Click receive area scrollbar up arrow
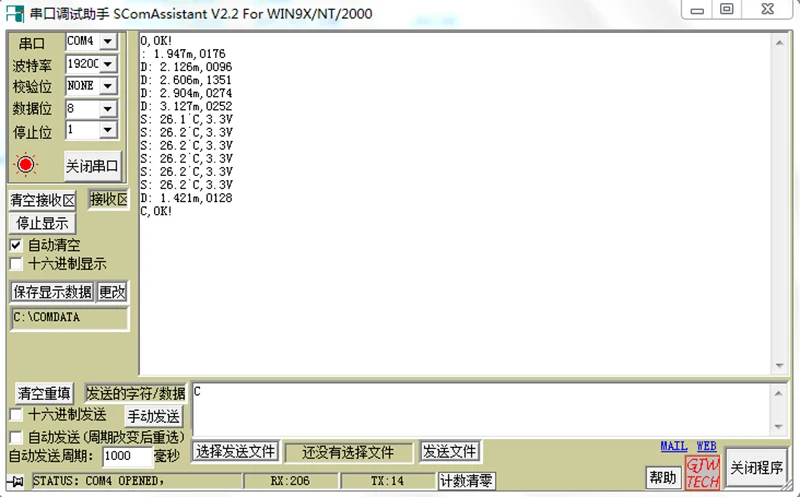 pyautogui.click(x=779, y=43)
